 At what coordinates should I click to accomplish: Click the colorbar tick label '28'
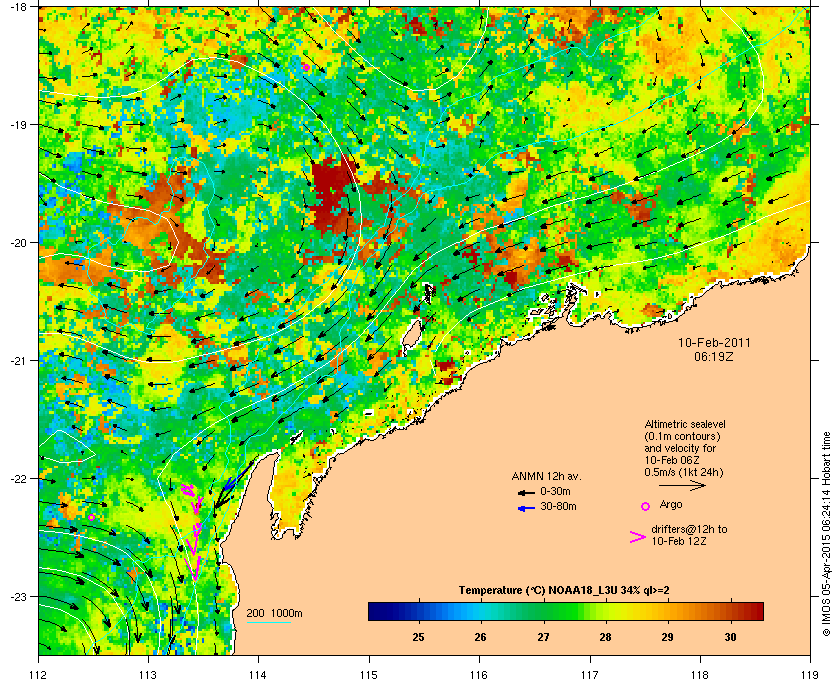pos(605,637)
